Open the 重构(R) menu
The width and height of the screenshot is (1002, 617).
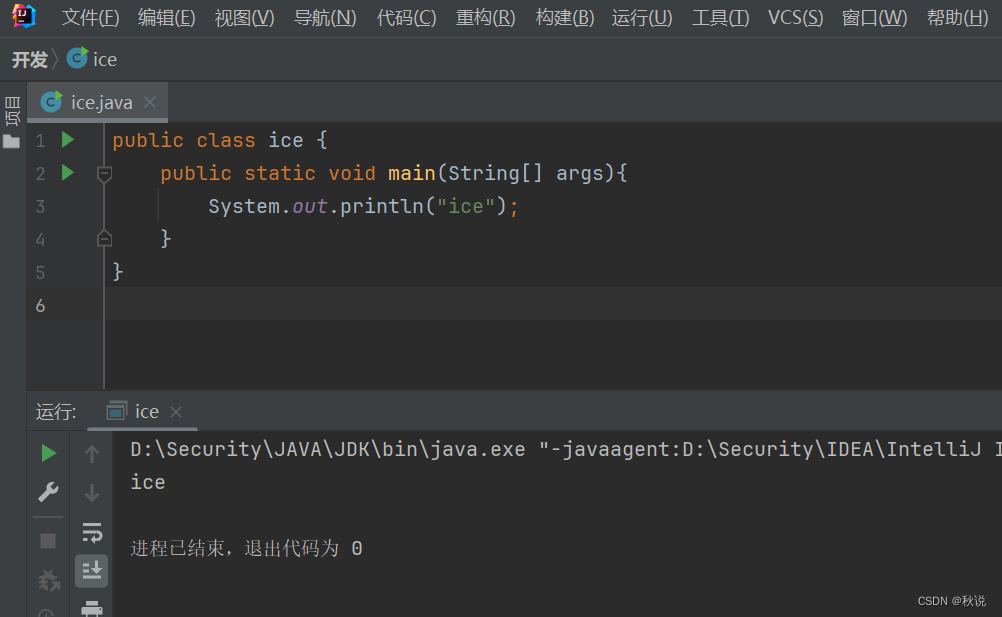tap(486, 18)
